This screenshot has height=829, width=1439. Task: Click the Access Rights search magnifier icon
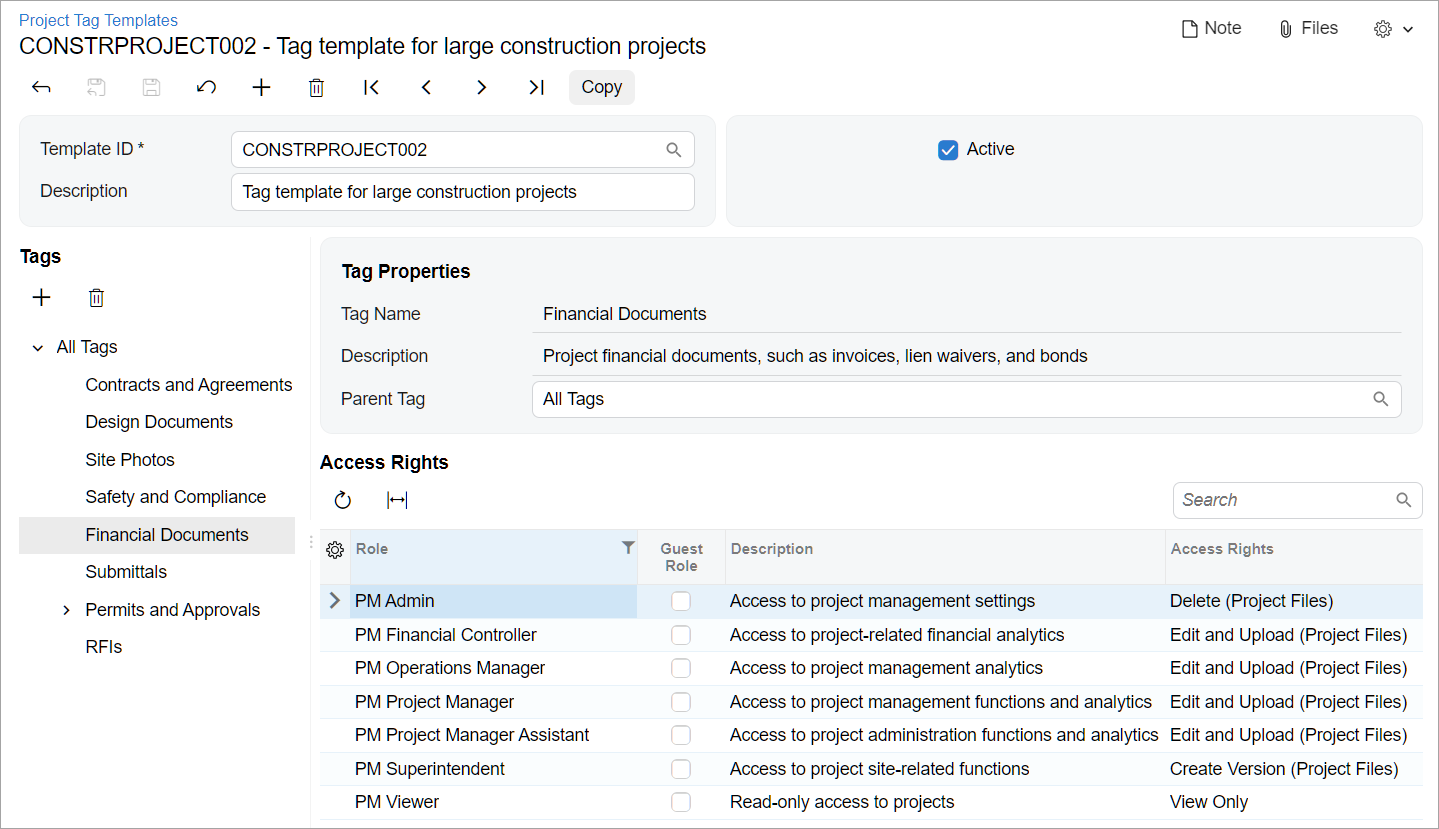pyautogui.click(x=1404, y=500)
